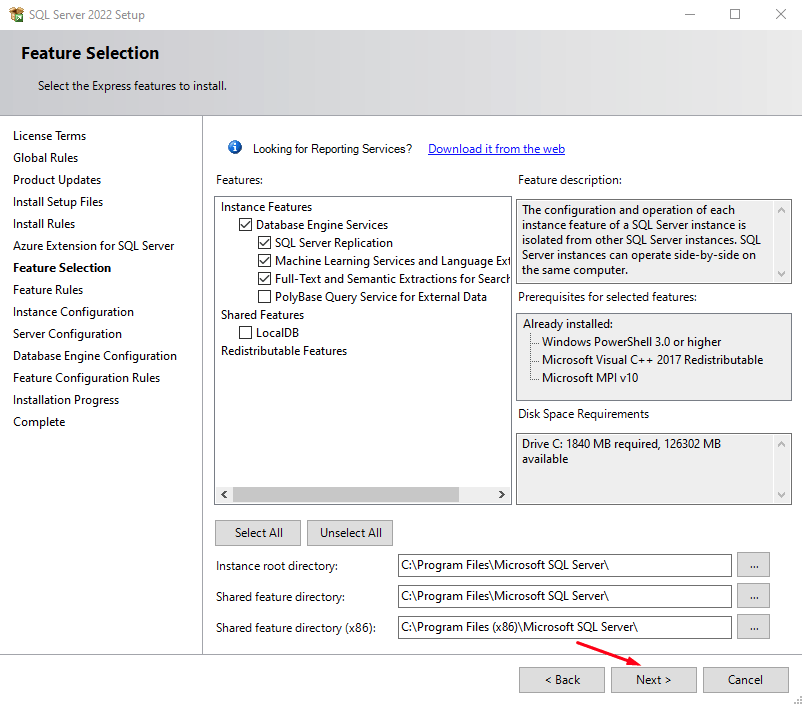This screenshot has height=705, width=802.
Task: Click the Feature Configuration Rules step
Action: tap(86, 378)
